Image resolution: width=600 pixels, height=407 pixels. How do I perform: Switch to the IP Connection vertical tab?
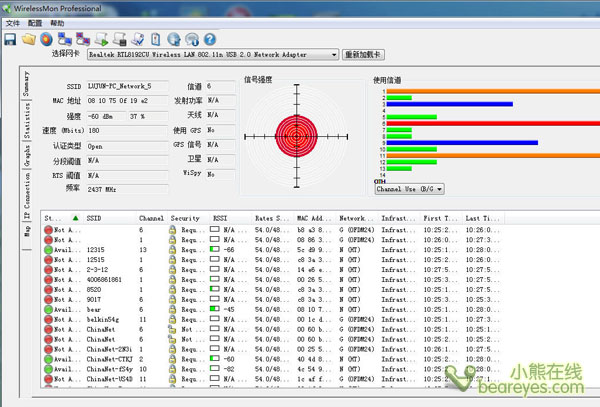coord(26,196)
